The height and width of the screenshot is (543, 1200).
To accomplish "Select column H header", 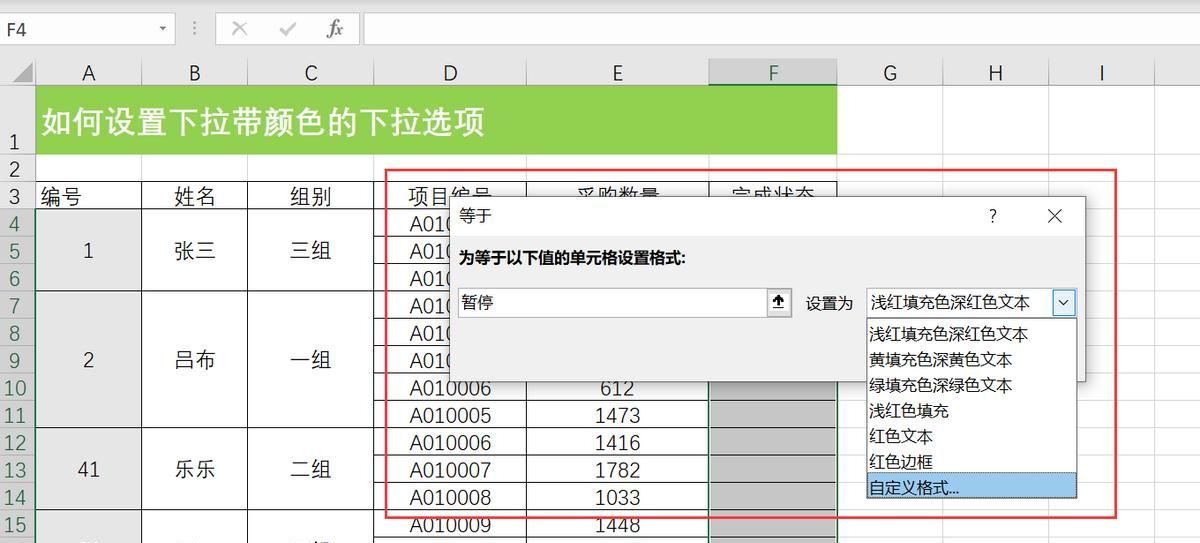I will (995, 72).
